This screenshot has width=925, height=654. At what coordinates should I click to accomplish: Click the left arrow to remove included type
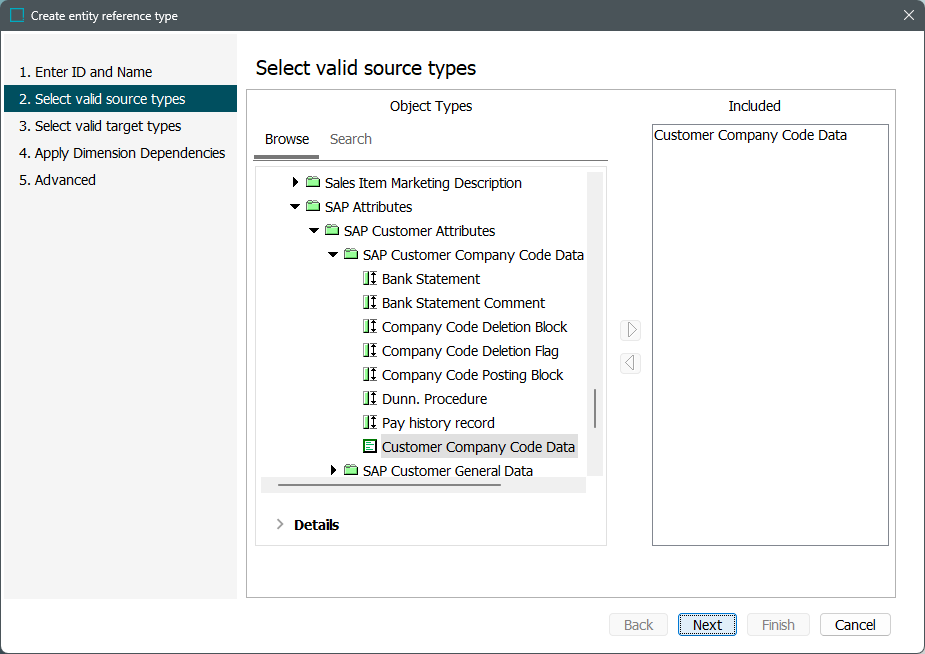[631, 363]
